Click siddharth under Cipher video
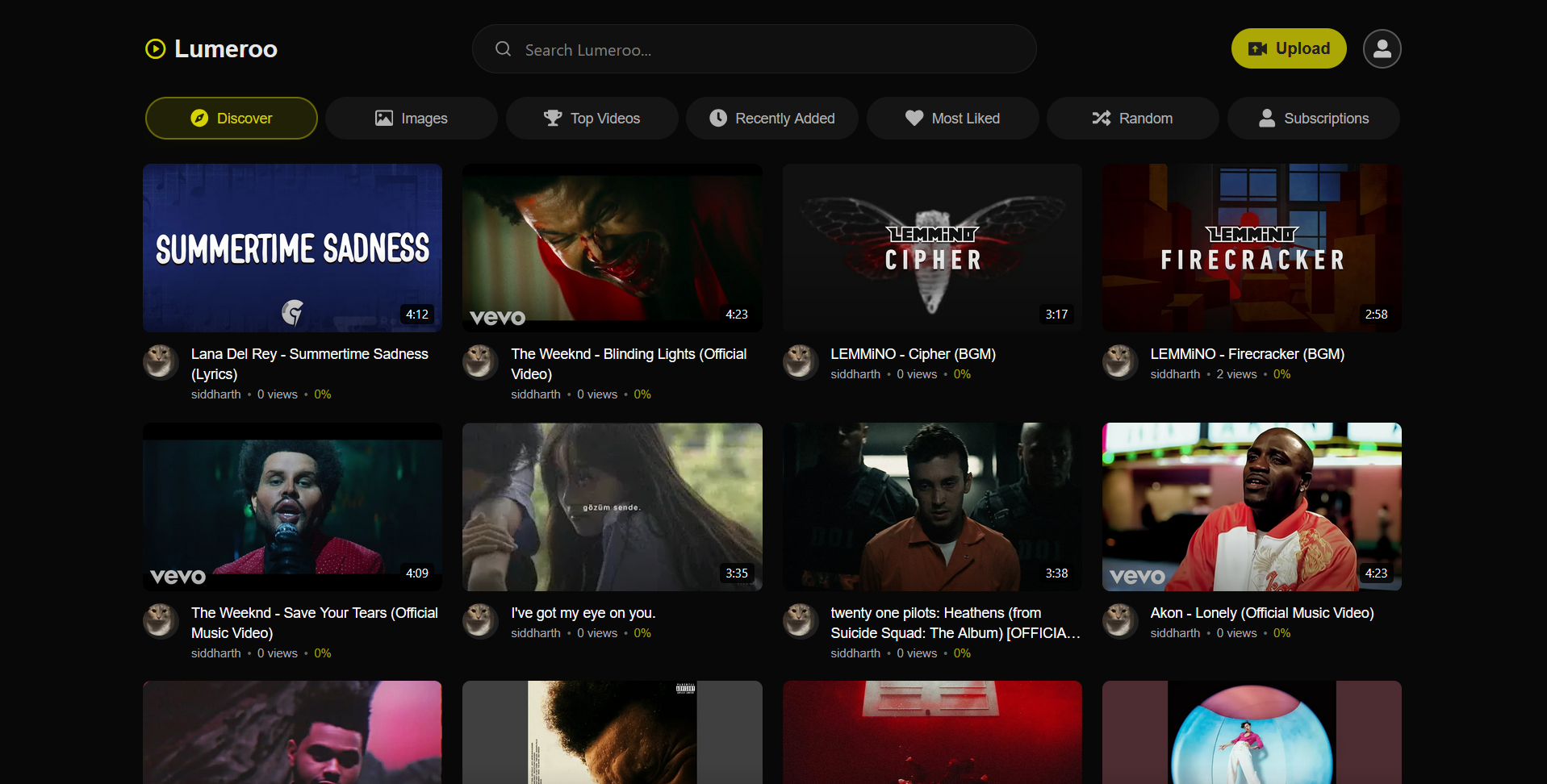 click(855, 374)
